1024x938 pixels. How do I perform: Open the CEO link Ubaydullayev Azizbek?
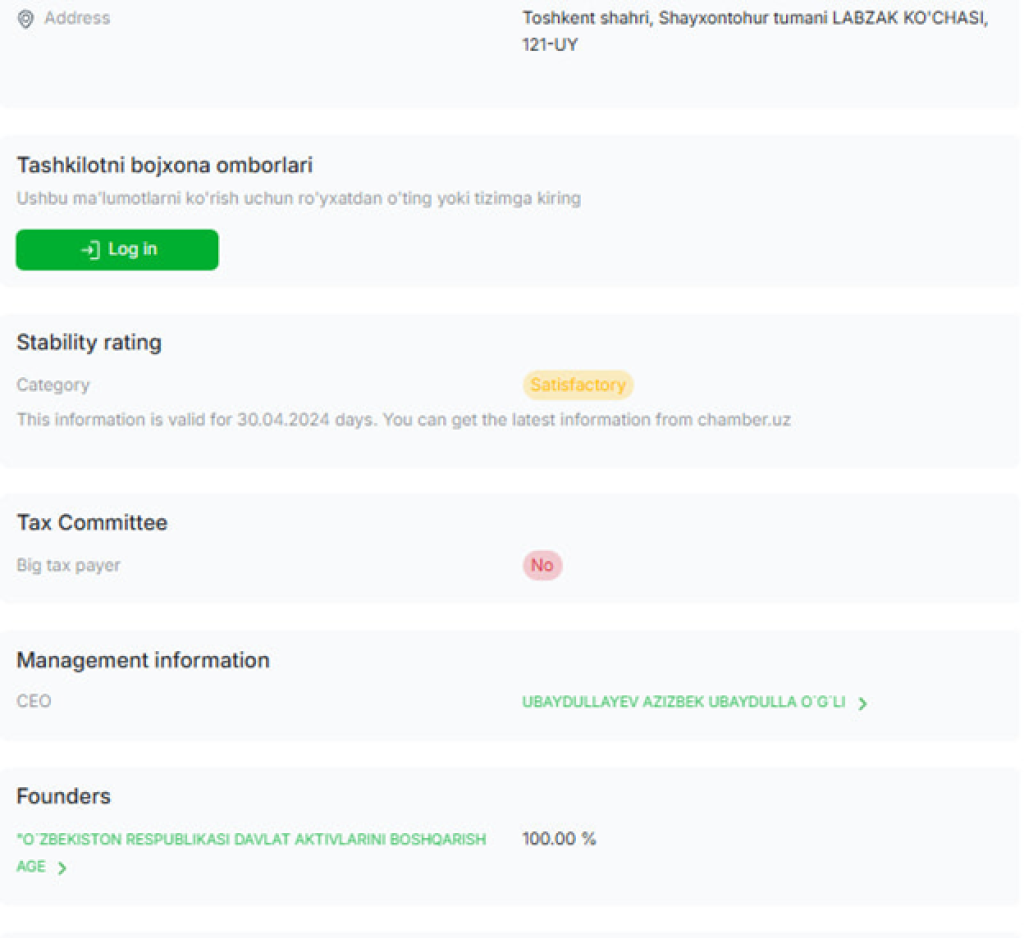click(683, 702)
